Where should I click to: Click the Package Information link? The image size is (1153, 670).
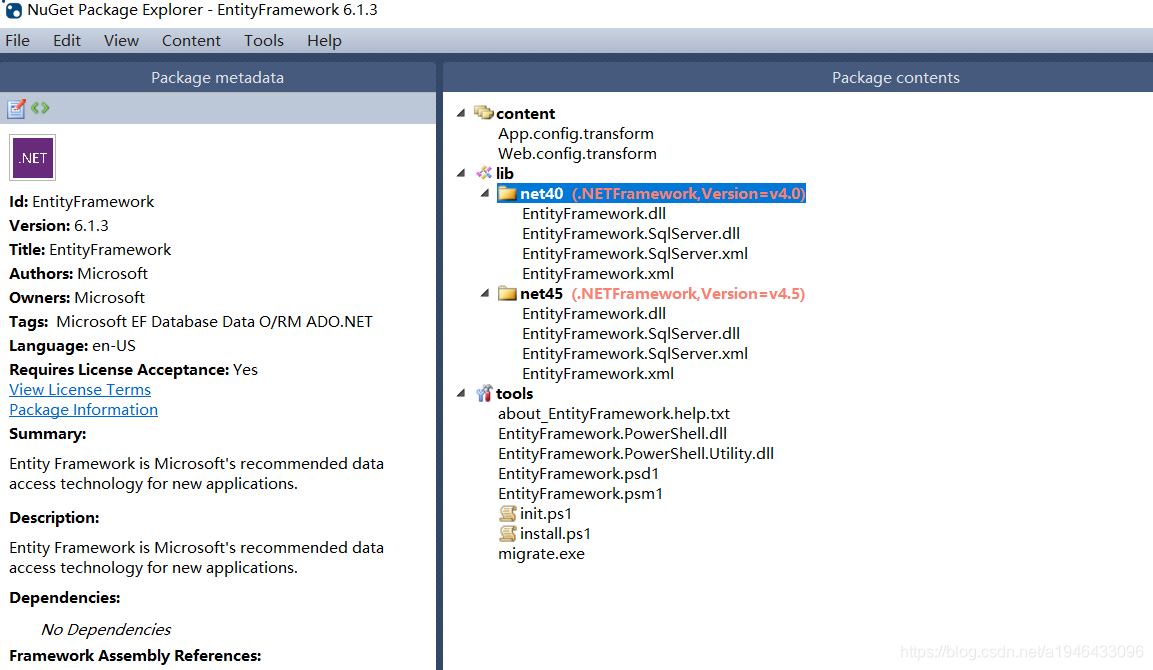[83, 409]
